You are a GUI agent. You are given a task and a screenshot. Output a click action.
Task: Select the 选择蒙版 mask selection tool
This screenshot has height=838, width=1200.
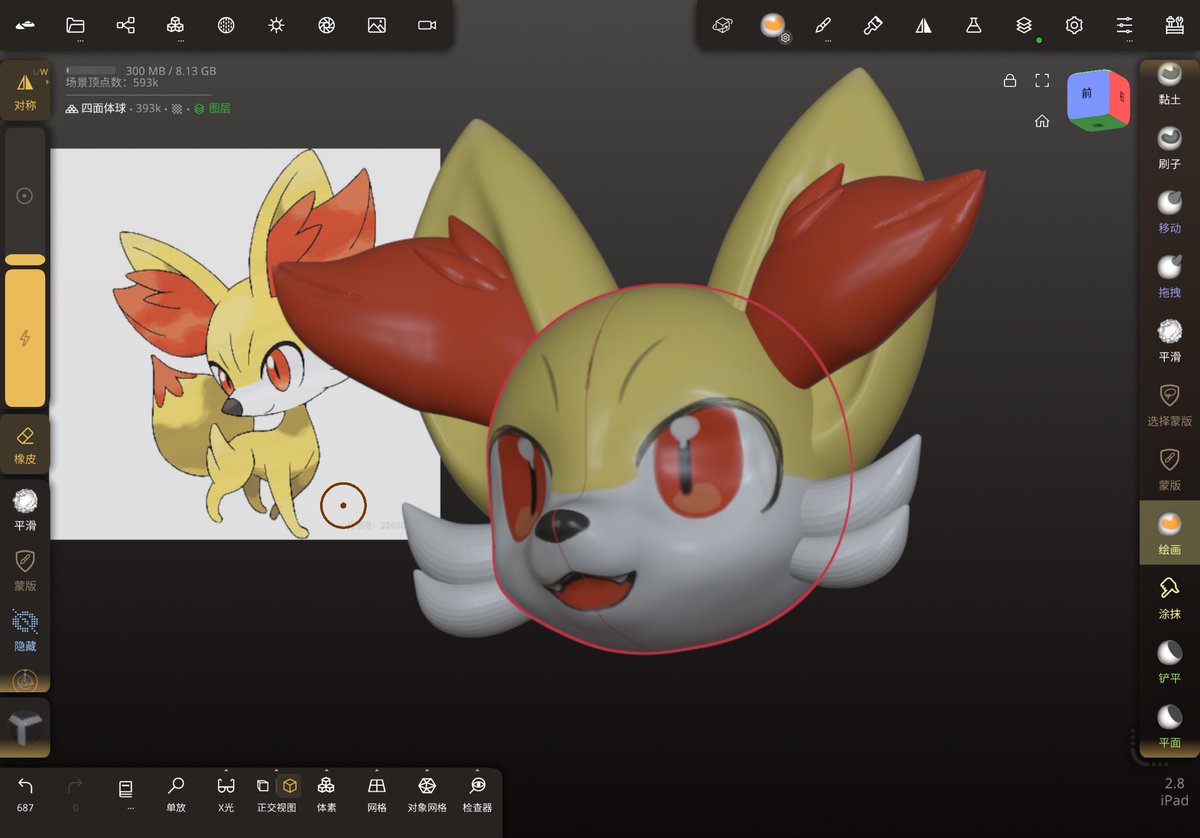(1169, 404)
